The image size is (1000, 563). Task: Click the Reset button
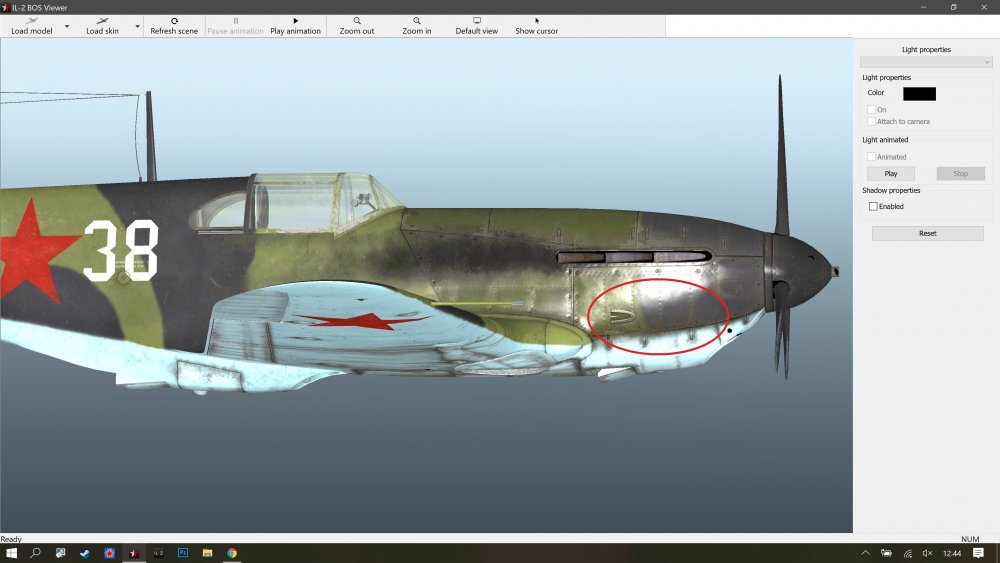(927, 233)
